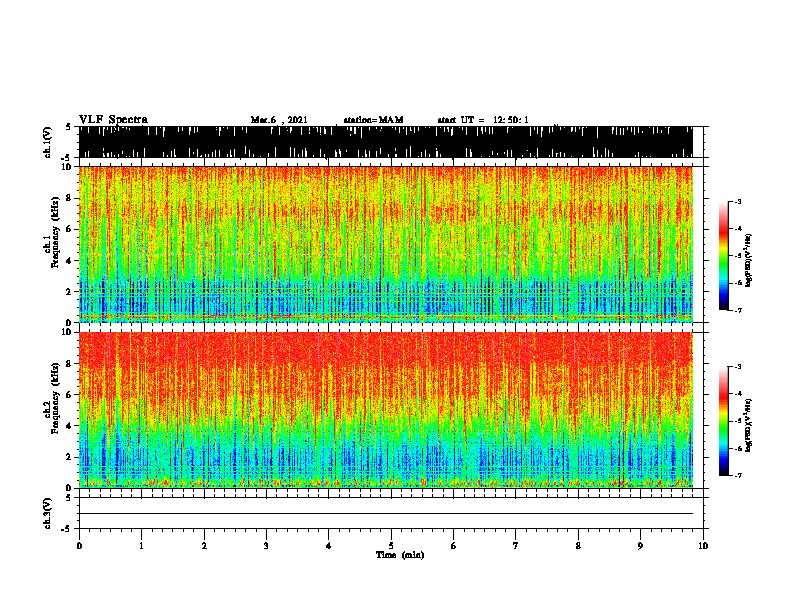This screenshot has height=612, width=792.
Task: Click time axis tick label "9"
Action: tap(640, 546)
